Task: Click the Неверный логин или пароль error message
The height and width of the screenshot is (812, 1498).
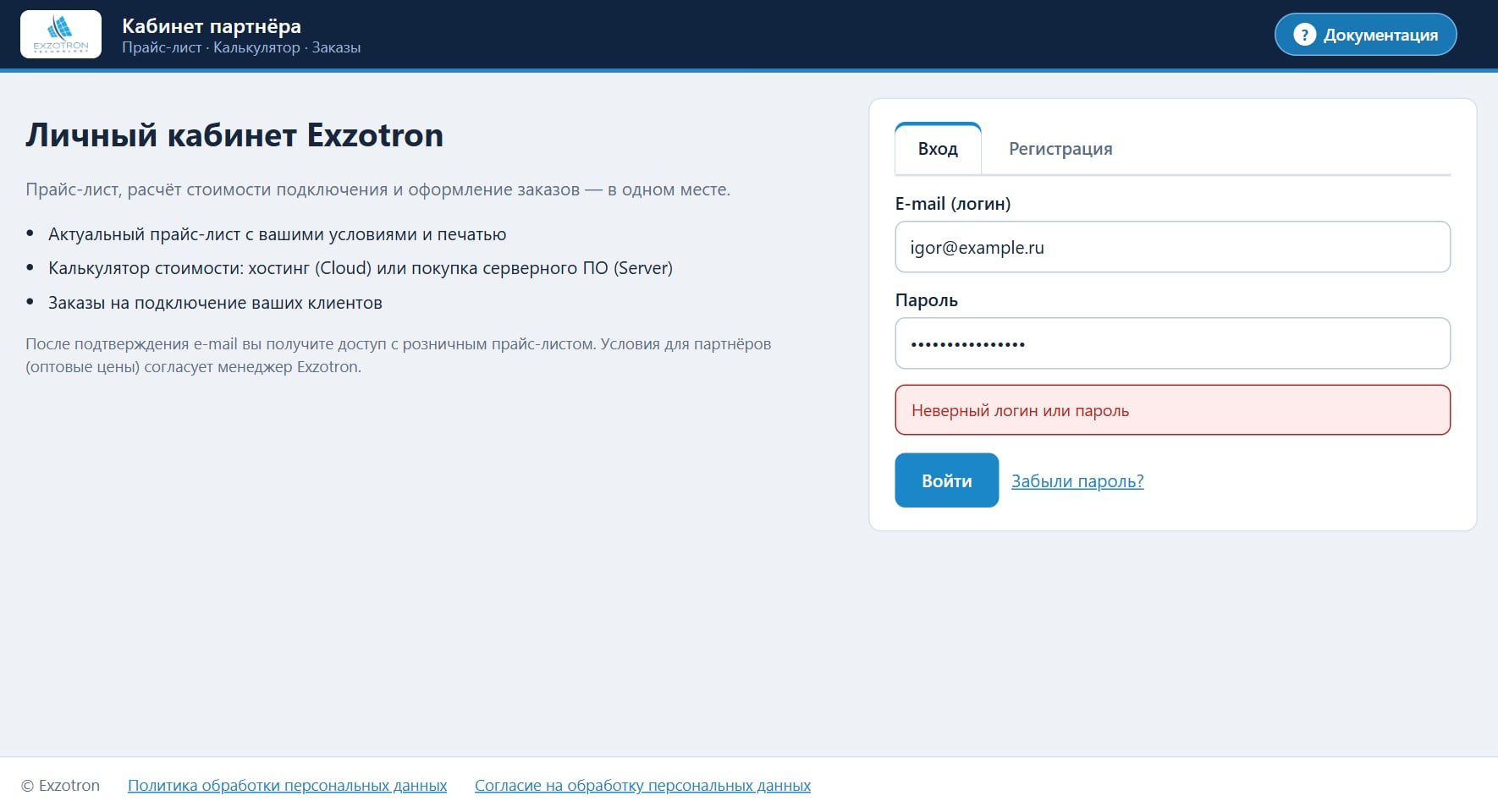Action: 1172,410
